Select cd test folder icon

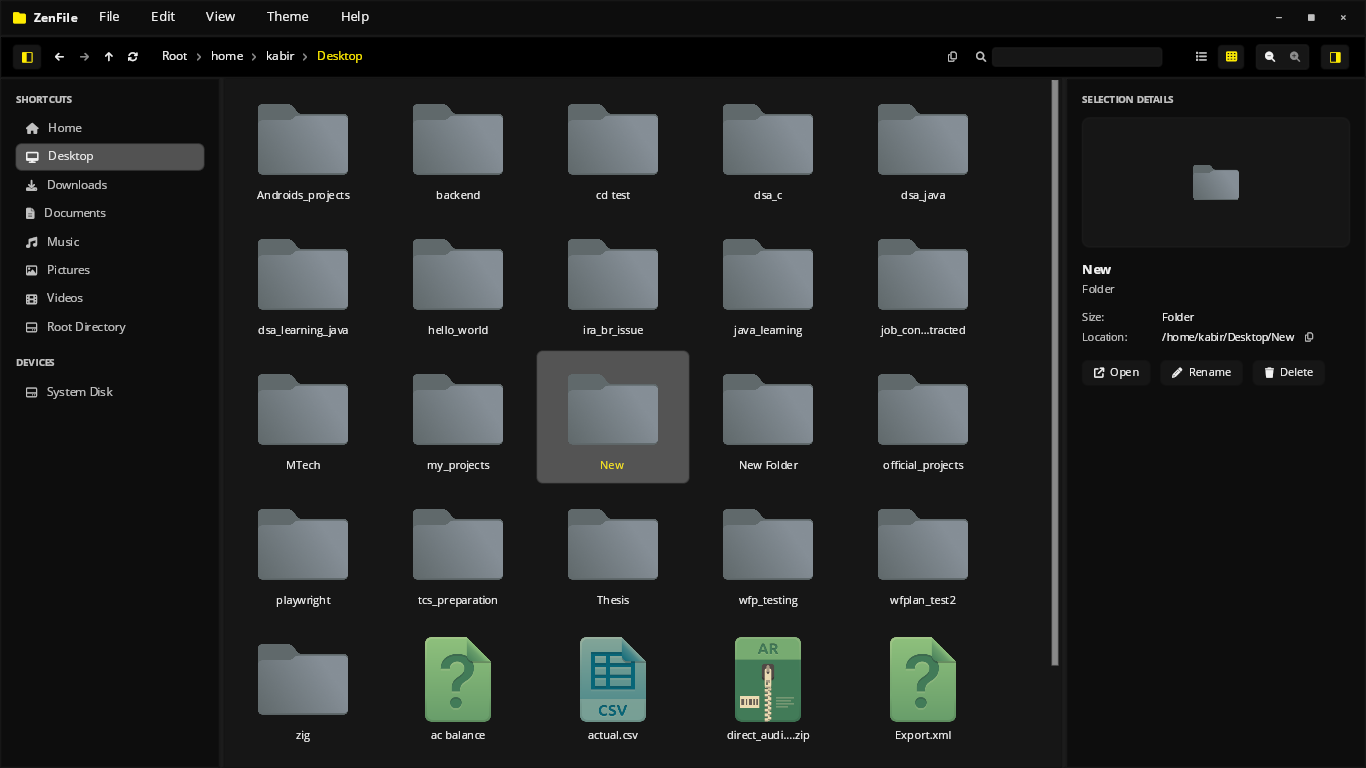pos(613,140)
